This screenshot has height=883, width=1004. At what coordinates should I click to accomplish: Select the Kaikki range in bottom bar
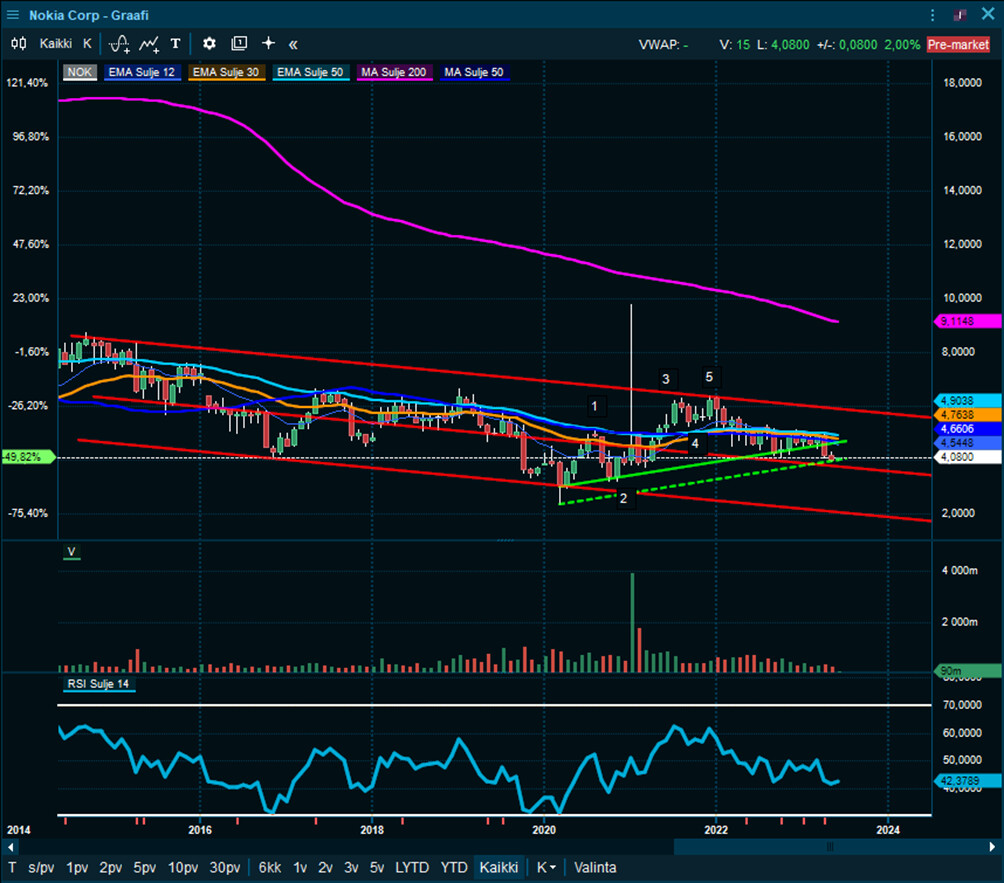coord(499,868)
